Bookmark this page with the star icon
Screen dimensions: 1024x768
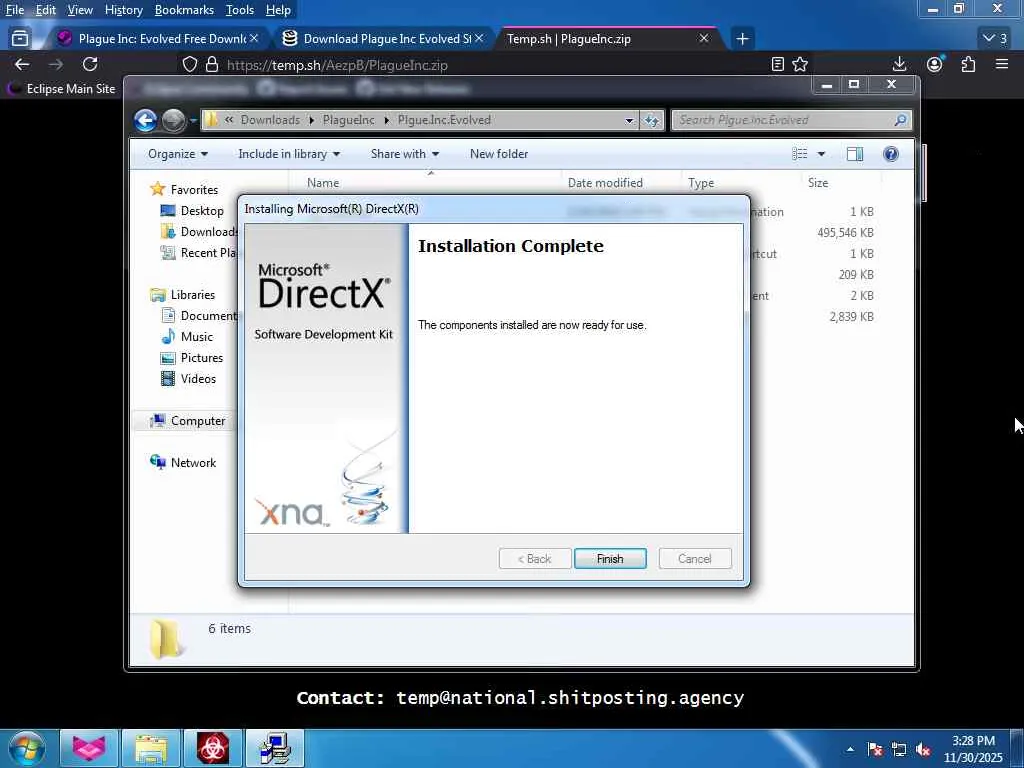click(x=800, y=64)
